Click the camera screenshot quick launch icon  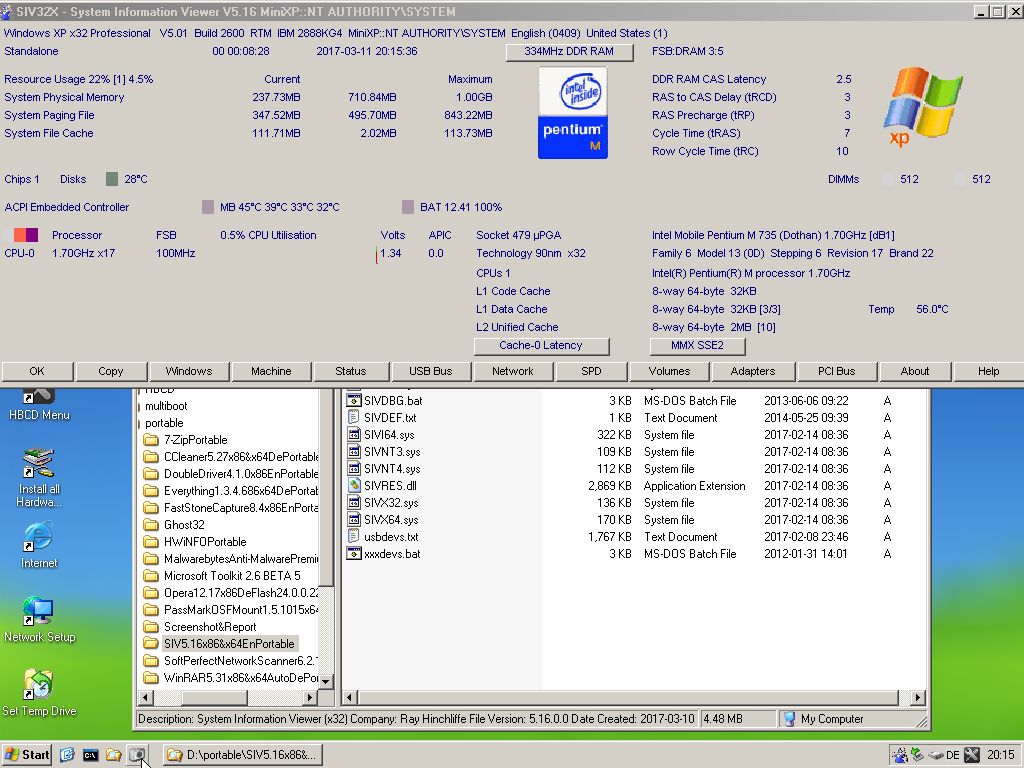[x=136, y=755]
